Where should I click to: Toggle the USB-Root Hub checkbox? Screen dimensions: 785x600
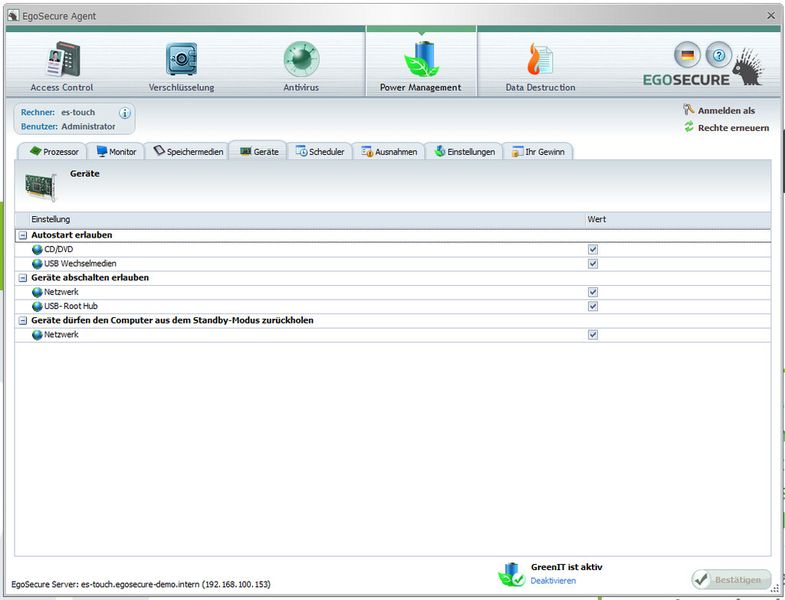coord(593,306)
